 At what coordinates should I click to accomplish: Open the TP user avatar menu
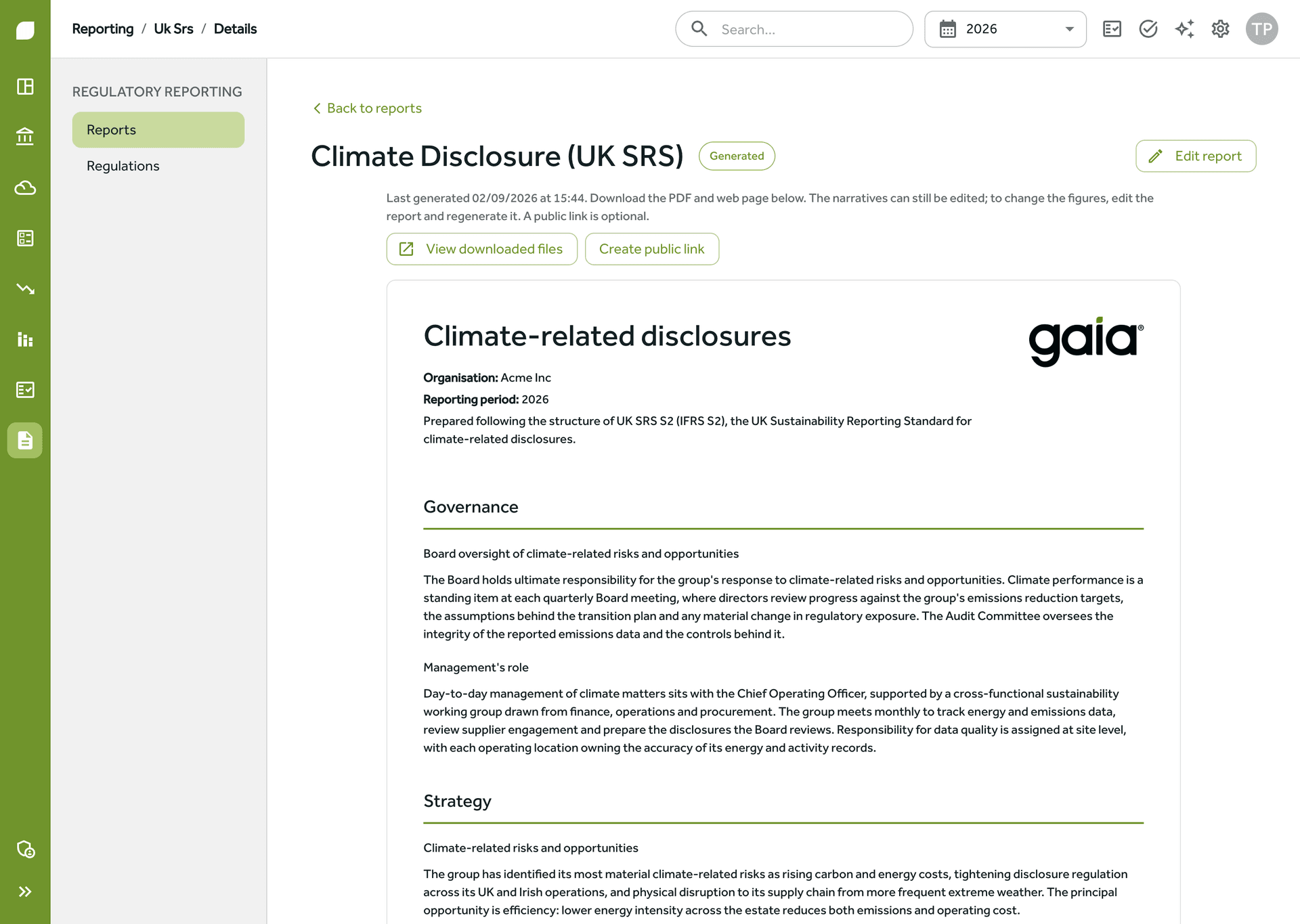pyautogui.click(x=1261, y=29)
